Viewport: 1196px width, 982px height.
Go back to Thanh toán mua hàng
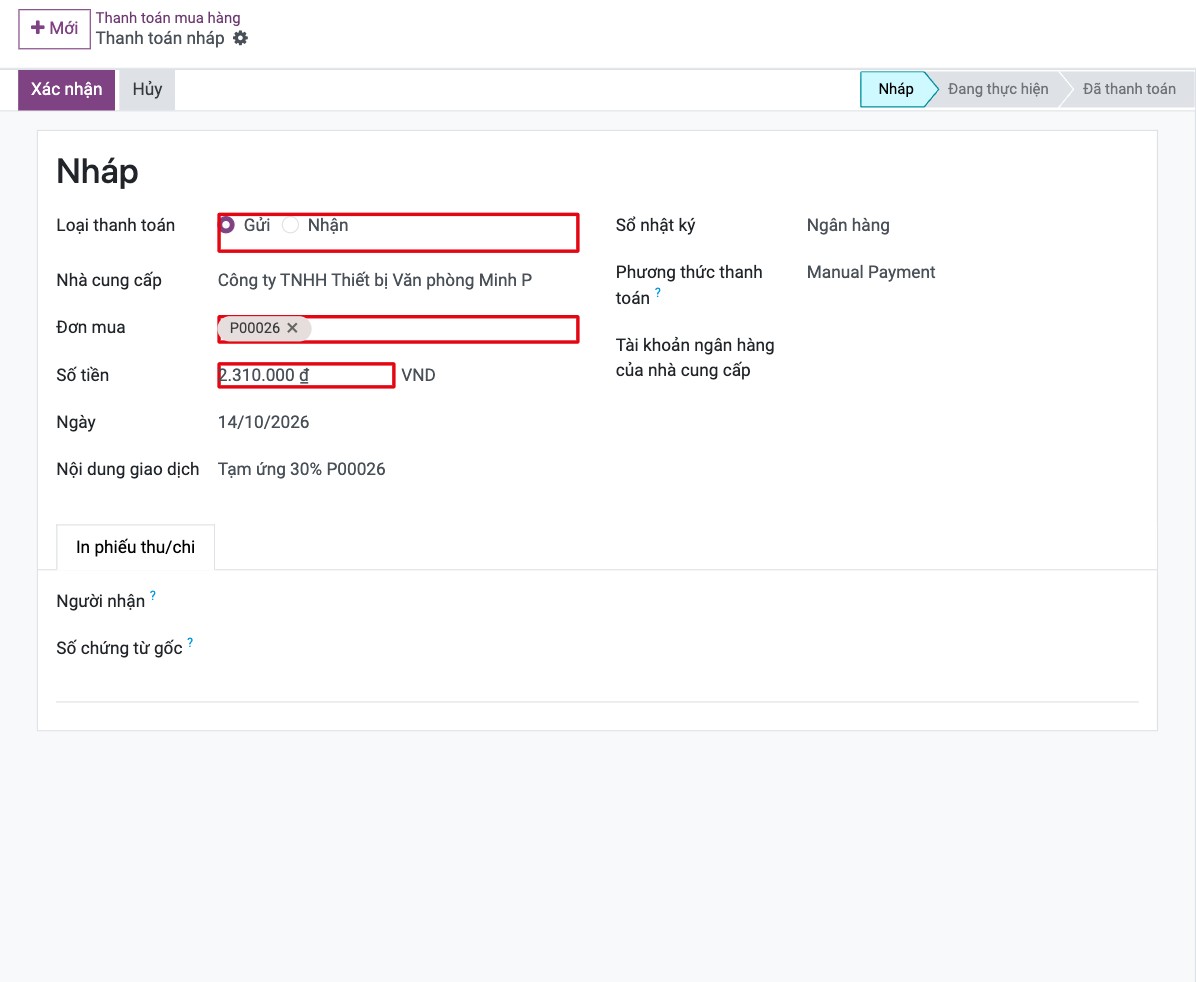coord(168,18)
